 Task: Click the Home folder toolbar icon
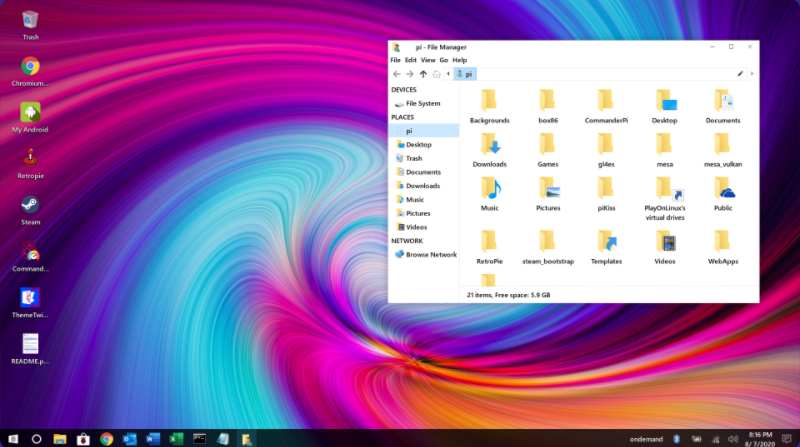[436, 74]
